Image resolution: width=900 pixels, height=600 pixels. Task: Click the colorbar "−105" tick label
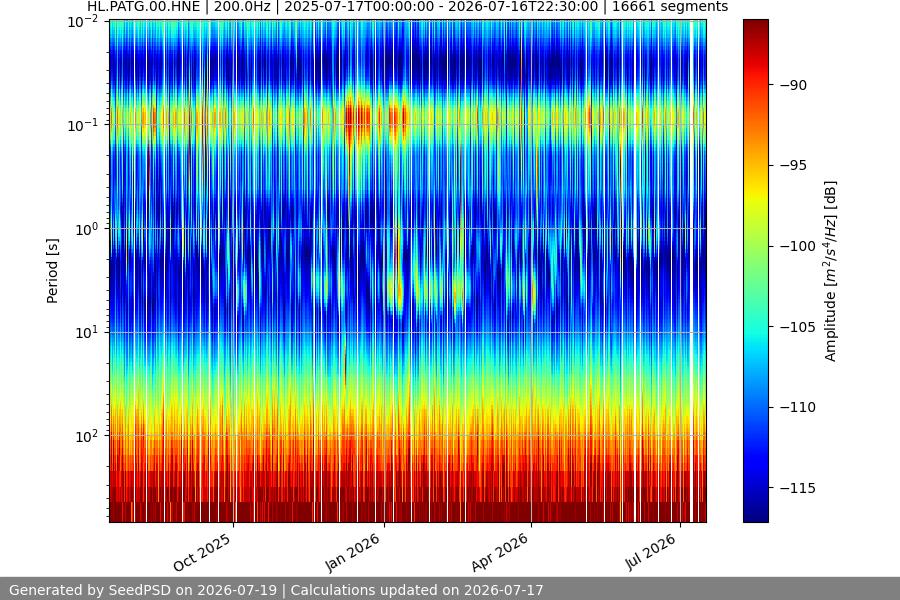point(798,327)
